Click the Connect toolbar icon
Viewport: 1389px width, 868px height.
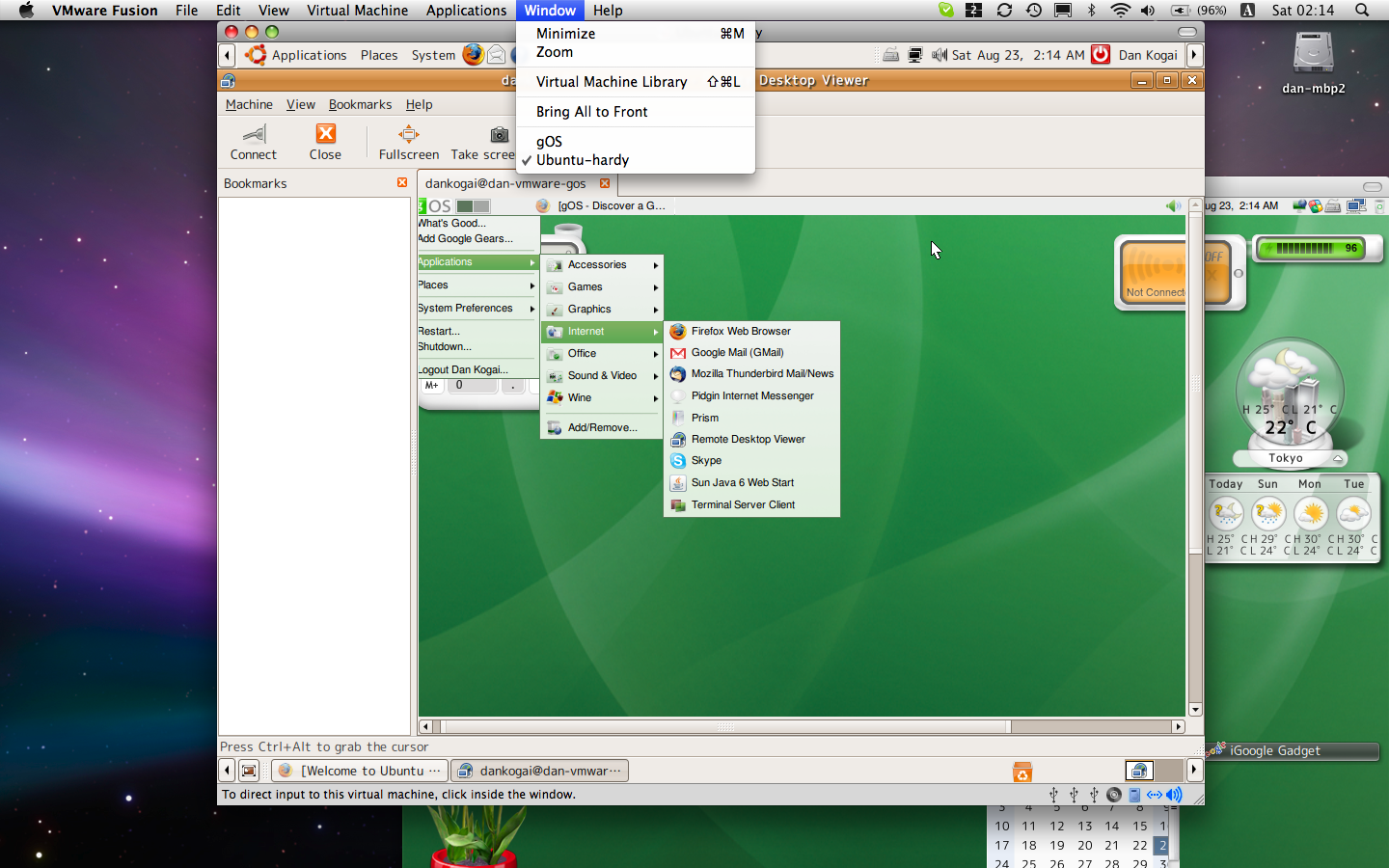point(254,134)
